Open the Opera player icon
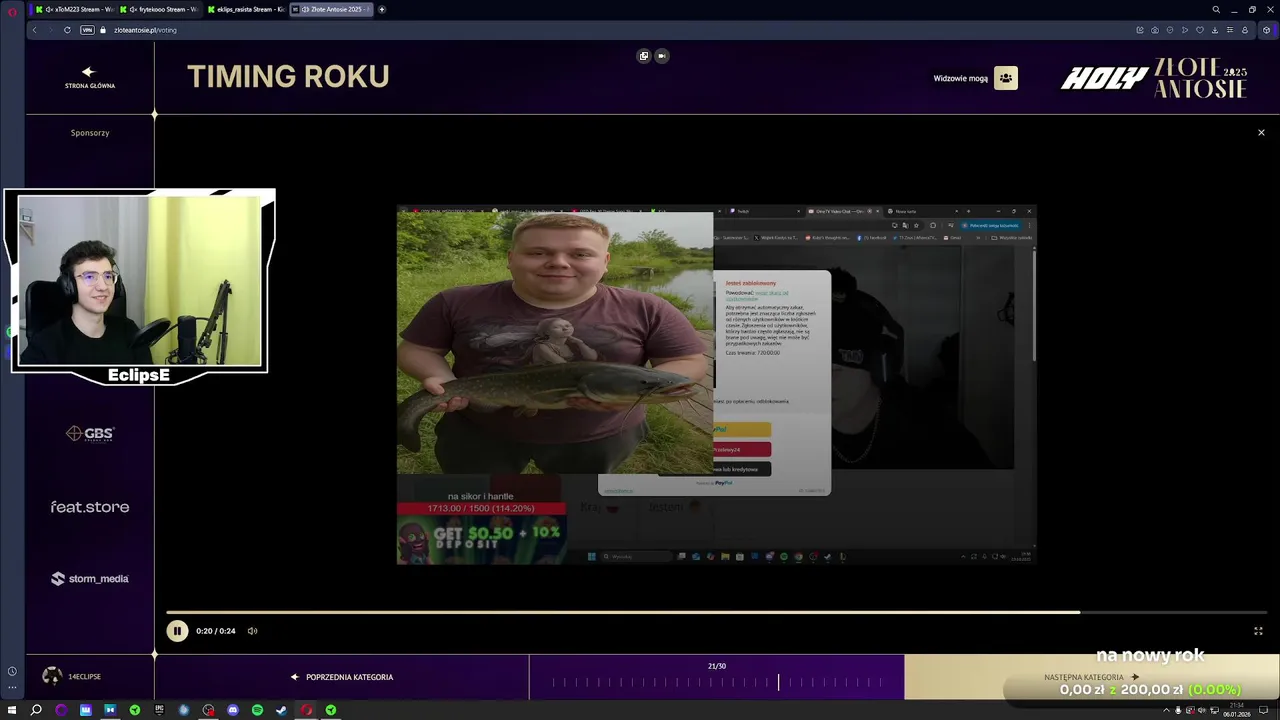 point(1185,30)
